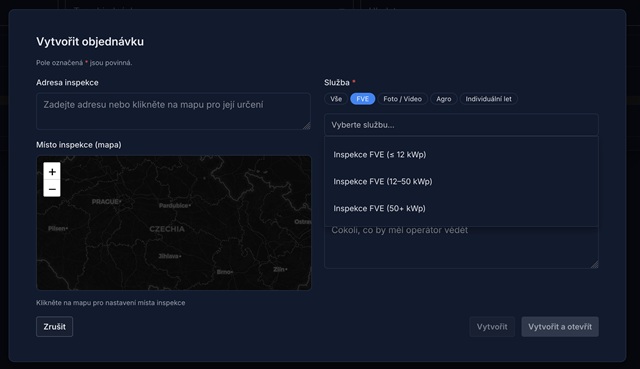Click Plzeň (Pilsen) label on the map
The image size is (640, 369).
coord(58,228)
